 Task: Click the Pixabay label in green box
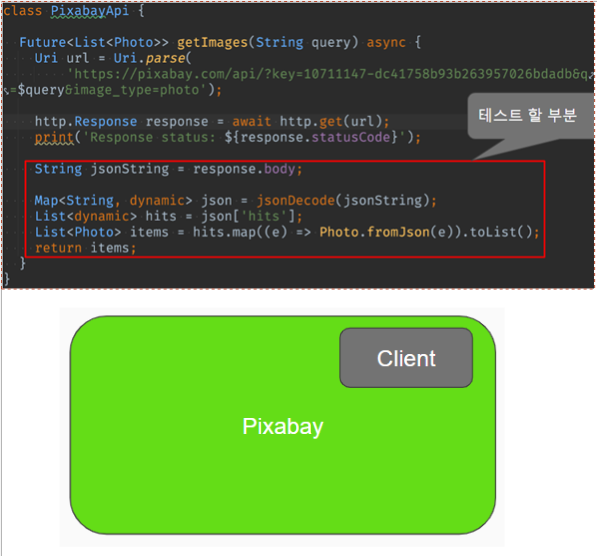pyautogui.click(x=283, y=426)
